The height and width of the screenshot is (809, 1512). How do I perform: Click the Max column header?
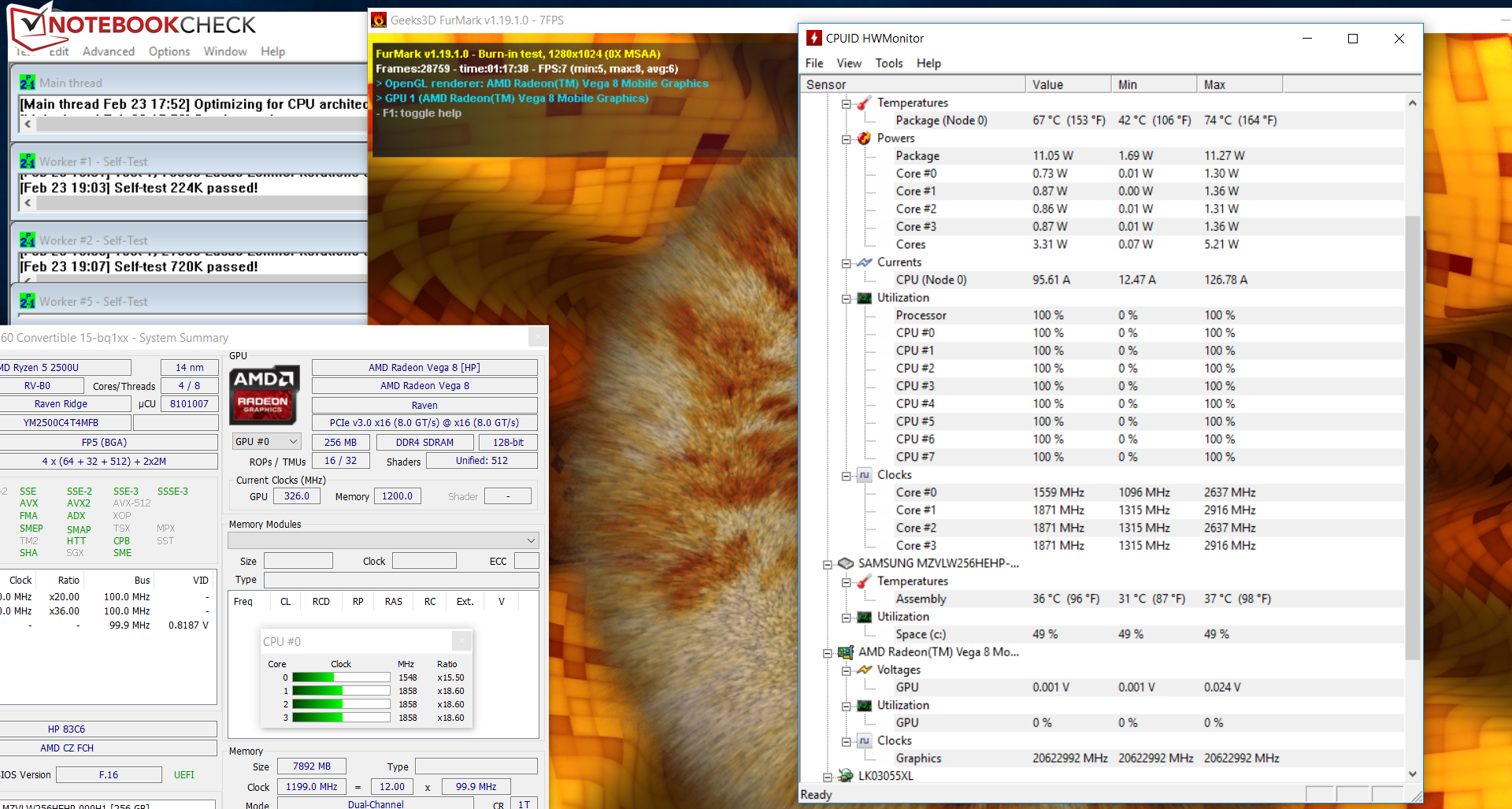[1240, 84]
